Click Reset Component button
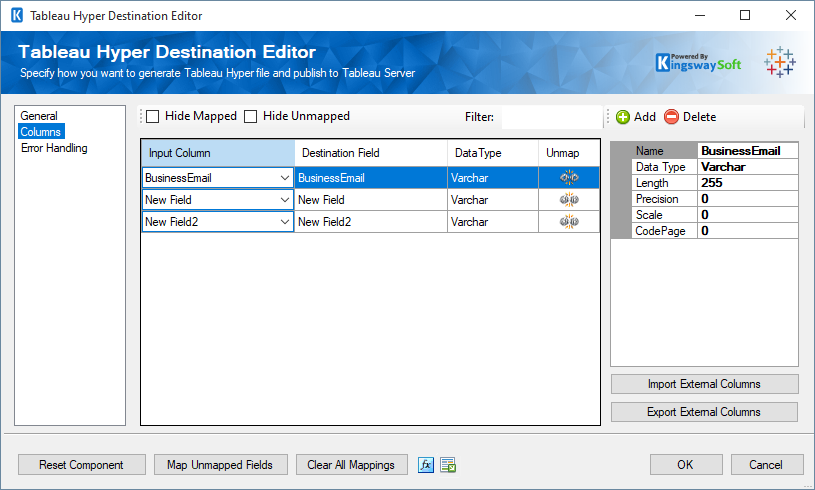This screenshot has width=815, height=490. (82, 465)
